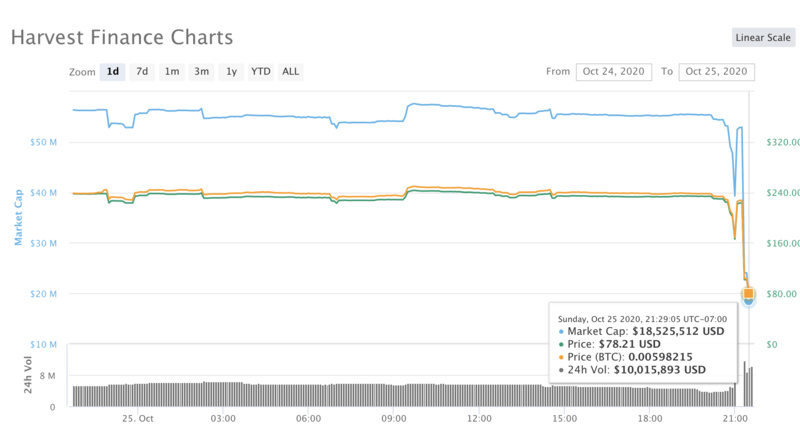
Task: Select the 1y zoom range
Action: [x=232, y=71]
